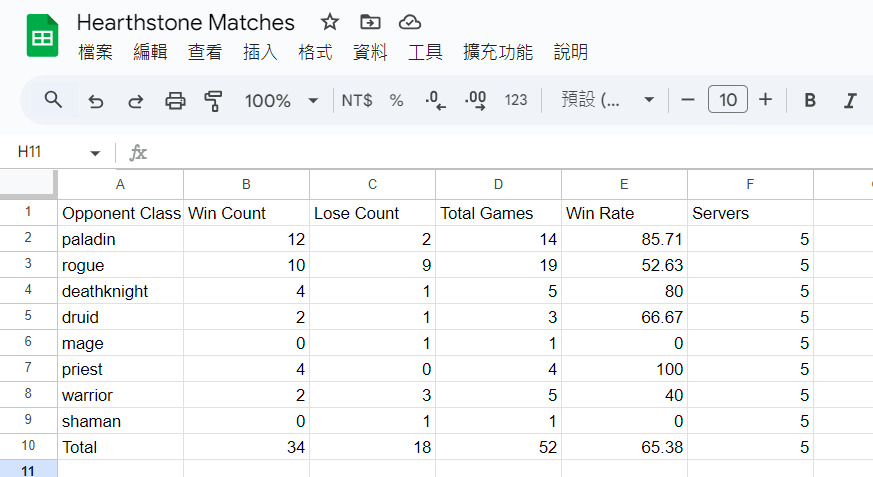Select column E header
Screen dimensions: 873x477
[624, 185]
